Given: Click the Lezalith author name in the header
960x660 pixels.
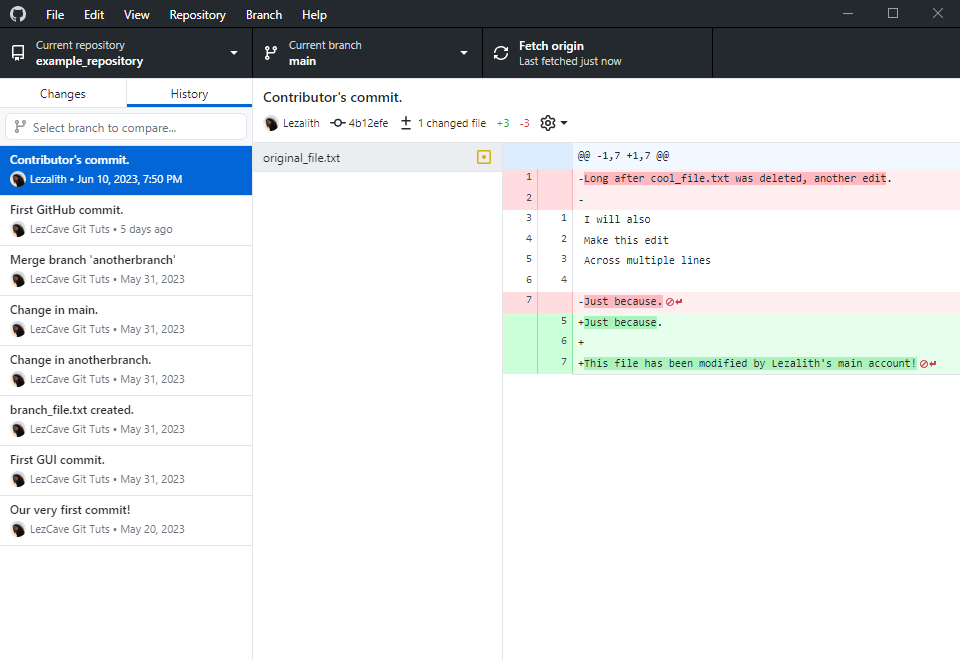Looking at the screenshot, I should (301, 123).
